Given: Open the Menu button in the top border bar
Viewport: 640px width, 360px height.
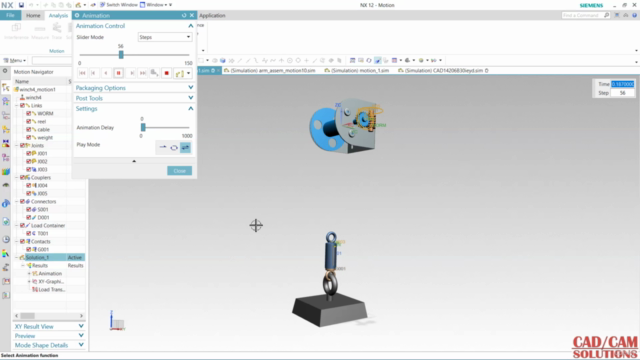Looking at the screenshot, I should point(15,60).
